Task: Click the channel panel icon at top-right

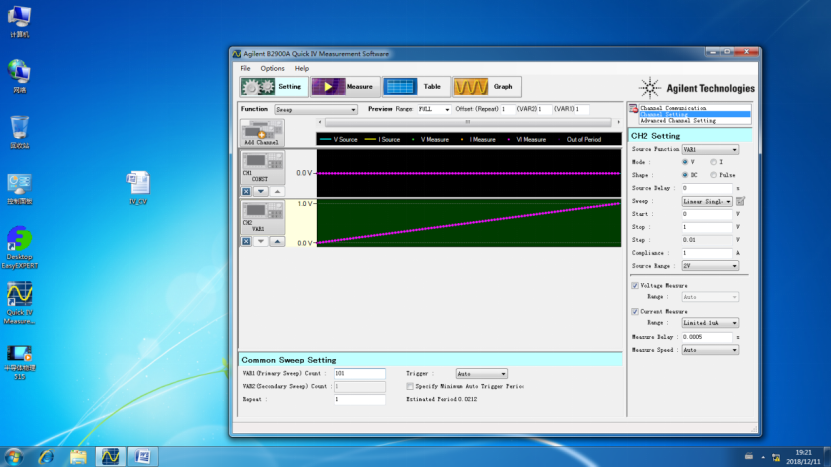Action: click(x=633, y=109)
